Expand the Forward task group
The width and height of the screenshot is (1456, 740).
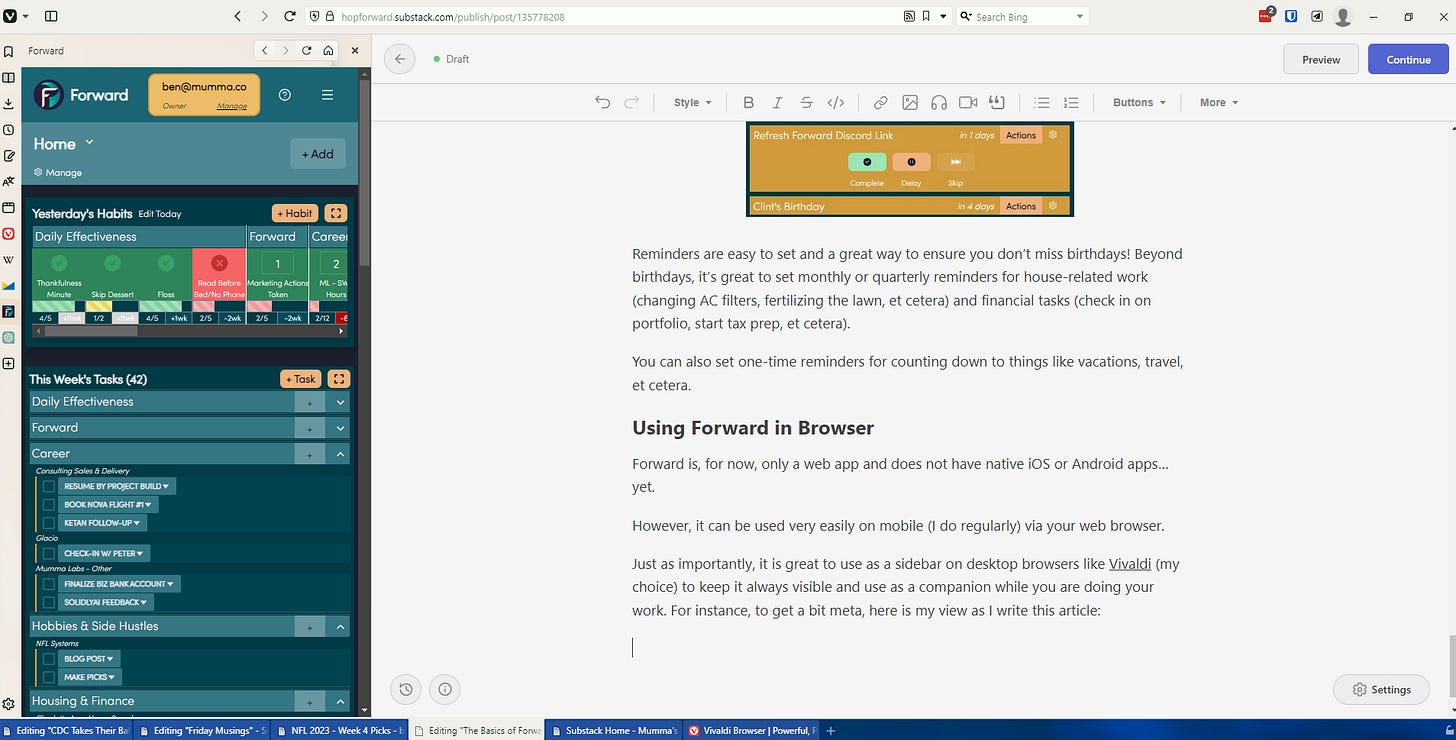point(340,428)
